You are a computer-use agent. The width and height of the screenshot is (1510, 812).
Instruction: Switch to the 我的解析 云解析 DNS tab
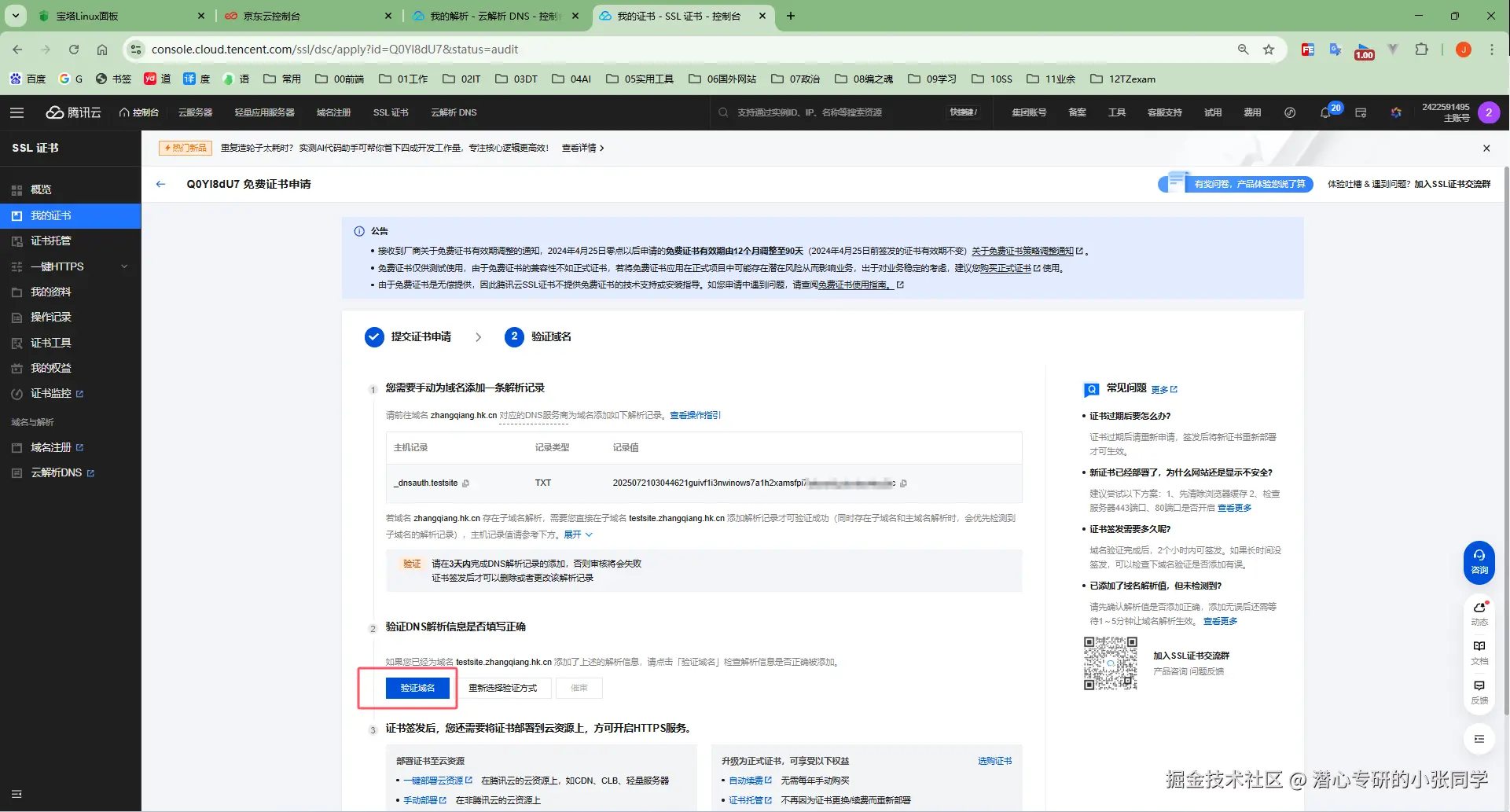(x=494, y=16)
